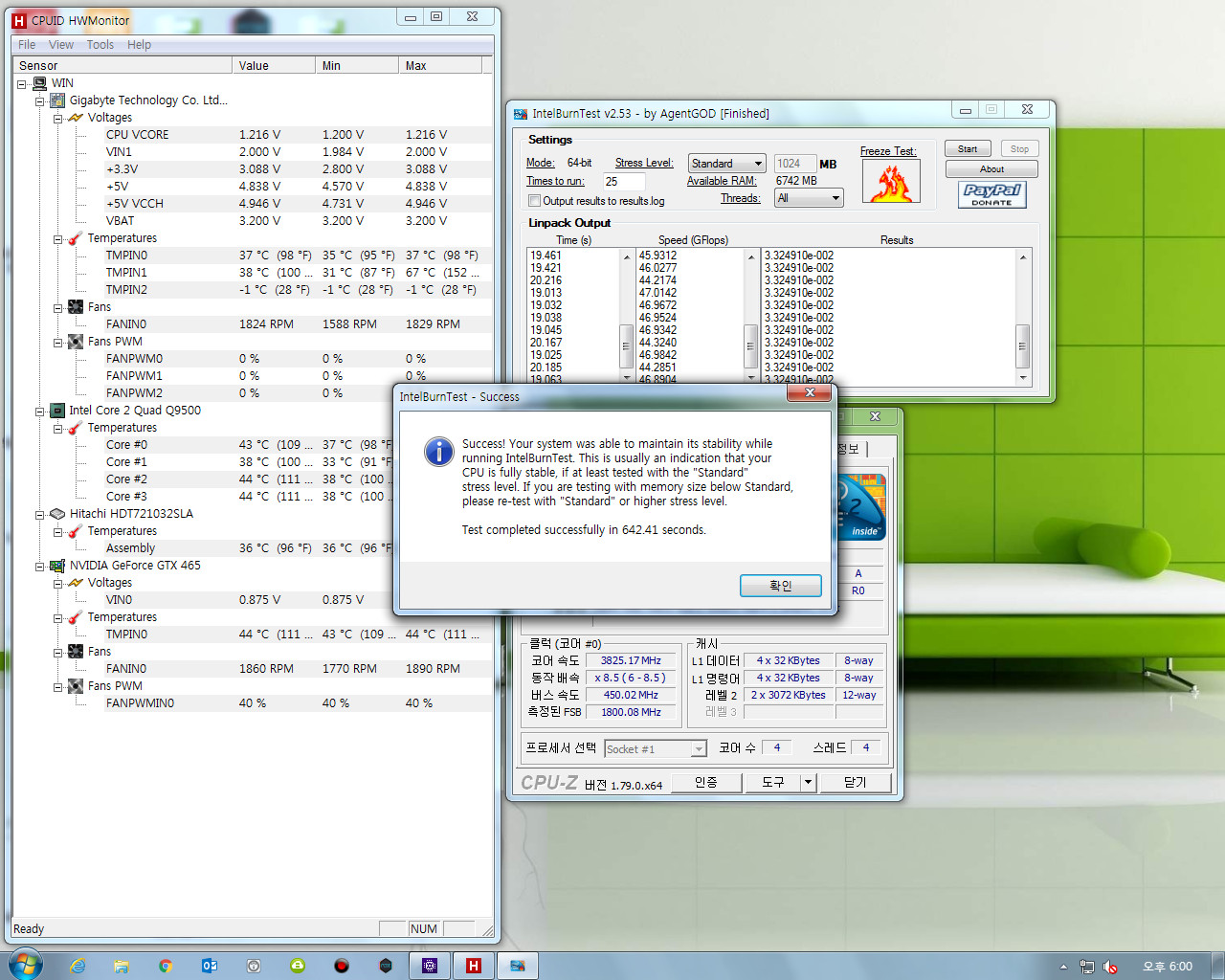Open the Stress Level dropdown showing Standard
The height and width of the screenshot is (980, 1225).
point(727,164)
